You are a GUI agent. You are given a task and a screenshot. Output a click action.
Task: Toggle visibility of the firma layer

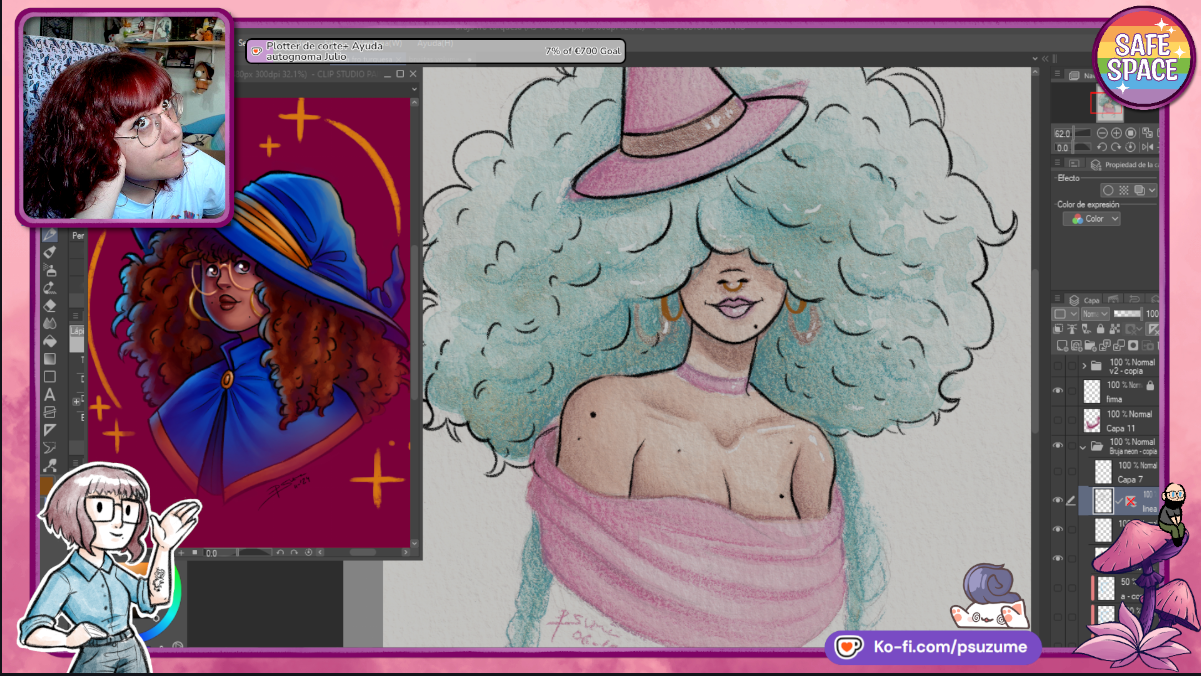coord(1058,391)
